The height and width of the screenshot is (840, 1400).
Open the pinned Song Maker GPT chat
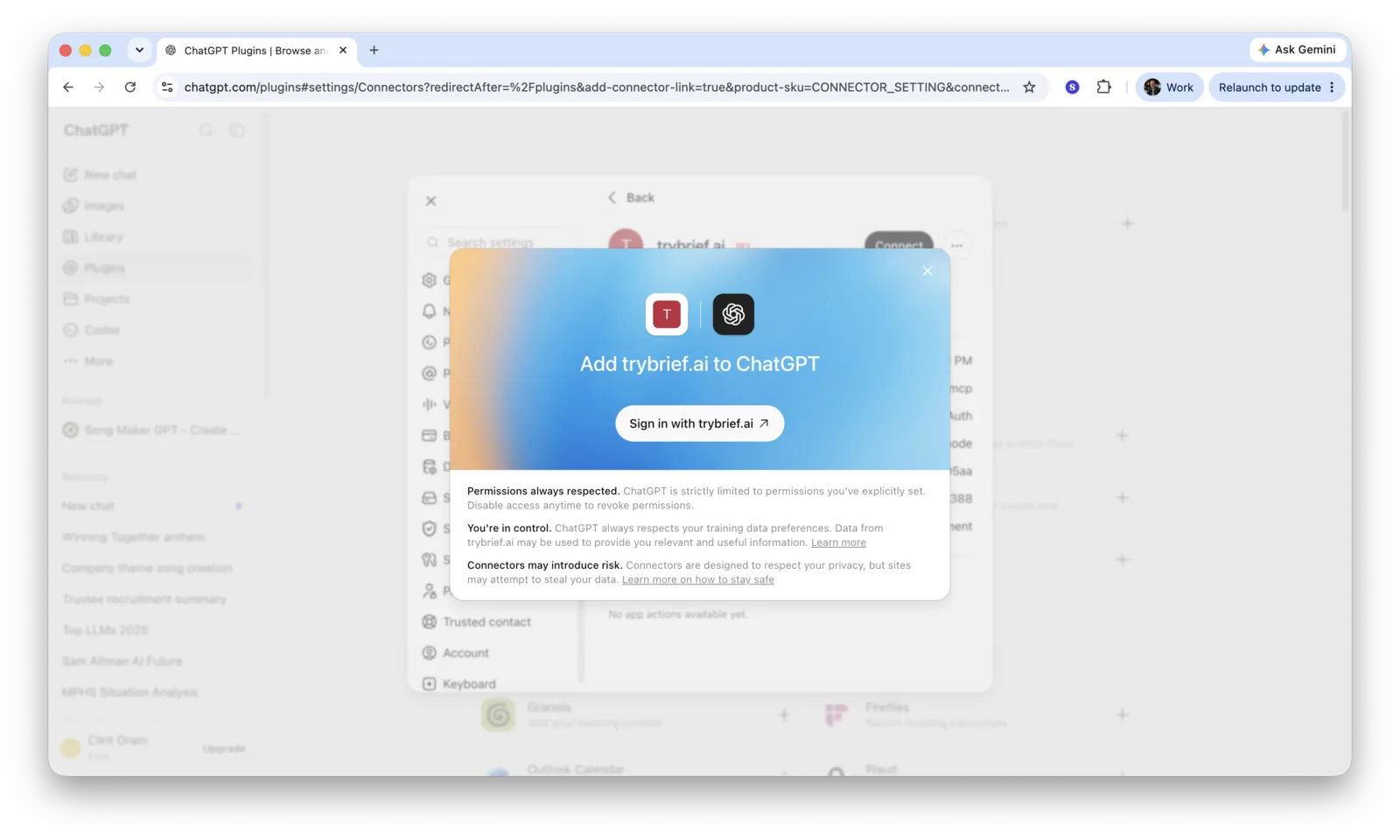[x=151, y=430]
